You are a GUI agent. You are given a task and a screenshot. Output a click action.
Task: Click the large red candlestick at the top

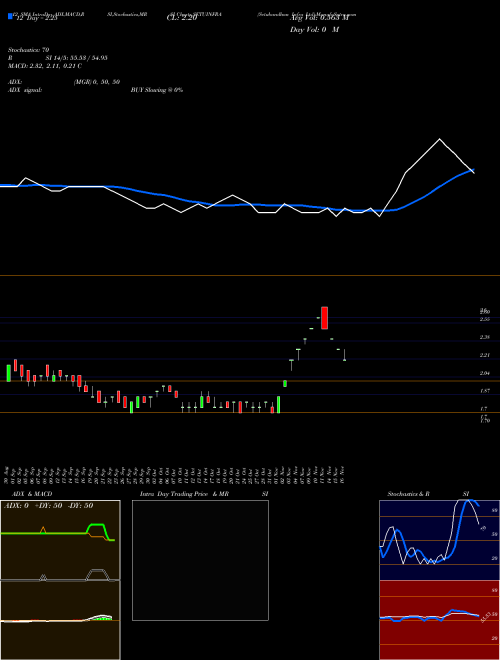324,318
